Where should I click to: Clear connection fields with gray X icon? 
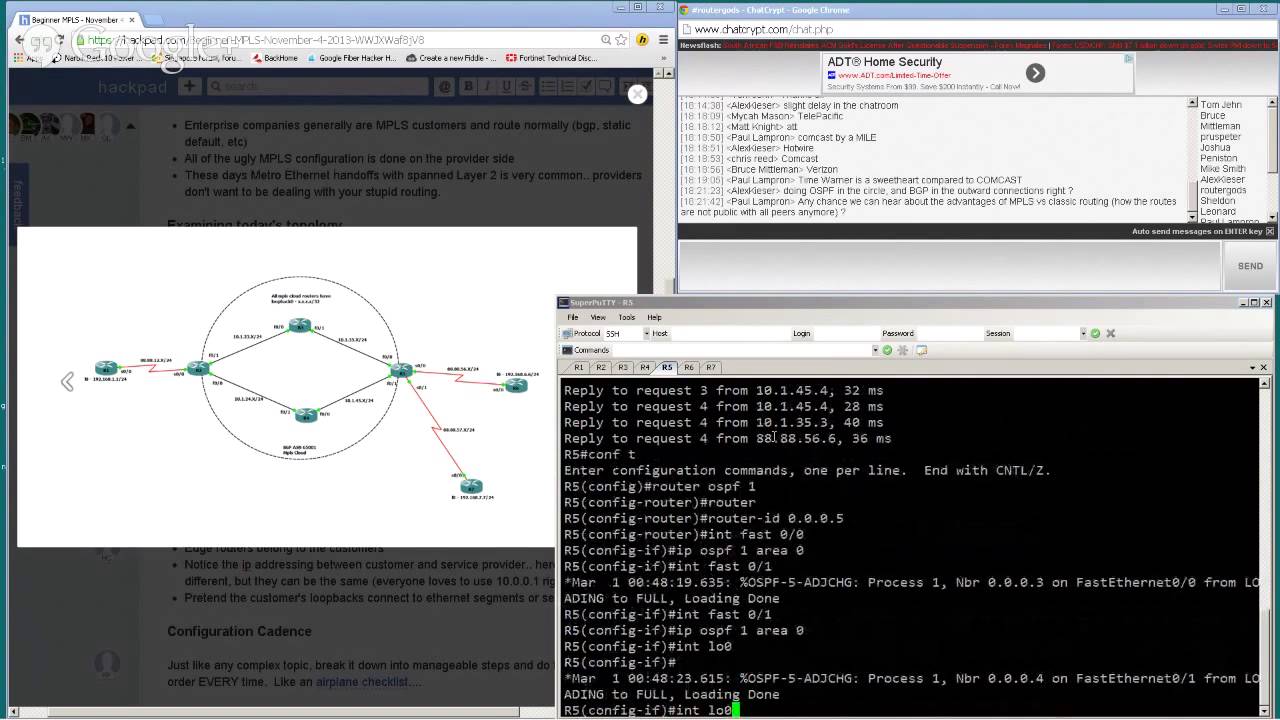(1110, 333)
